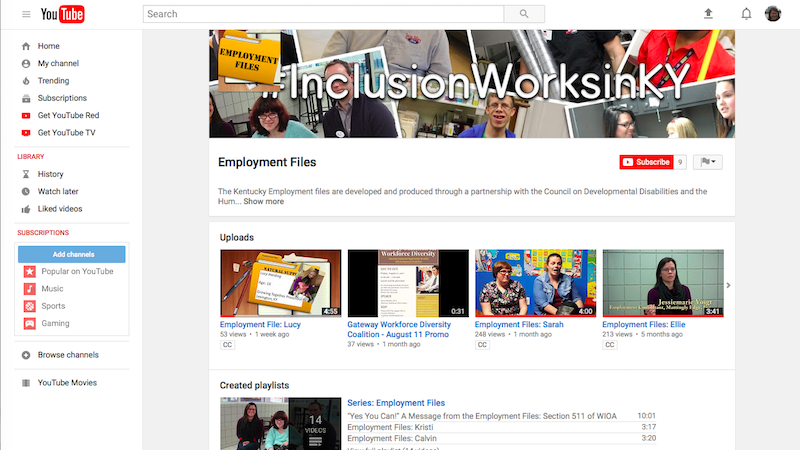Play the Sarah video thumbnail
Screen dimensions: 800x450
point(536,283)
